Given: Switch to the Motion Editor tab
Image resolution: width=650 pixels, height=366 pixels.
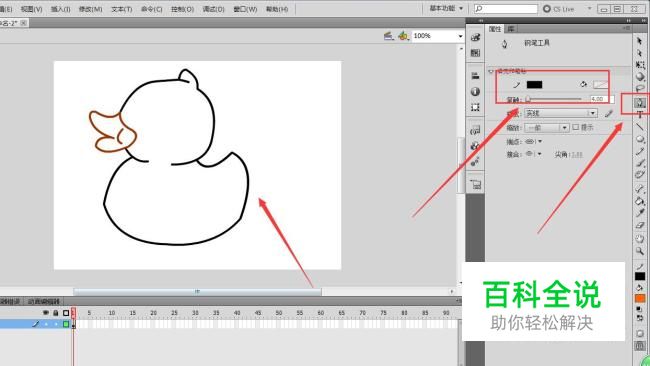Looking at the screenshot, I should click(44, 301).
